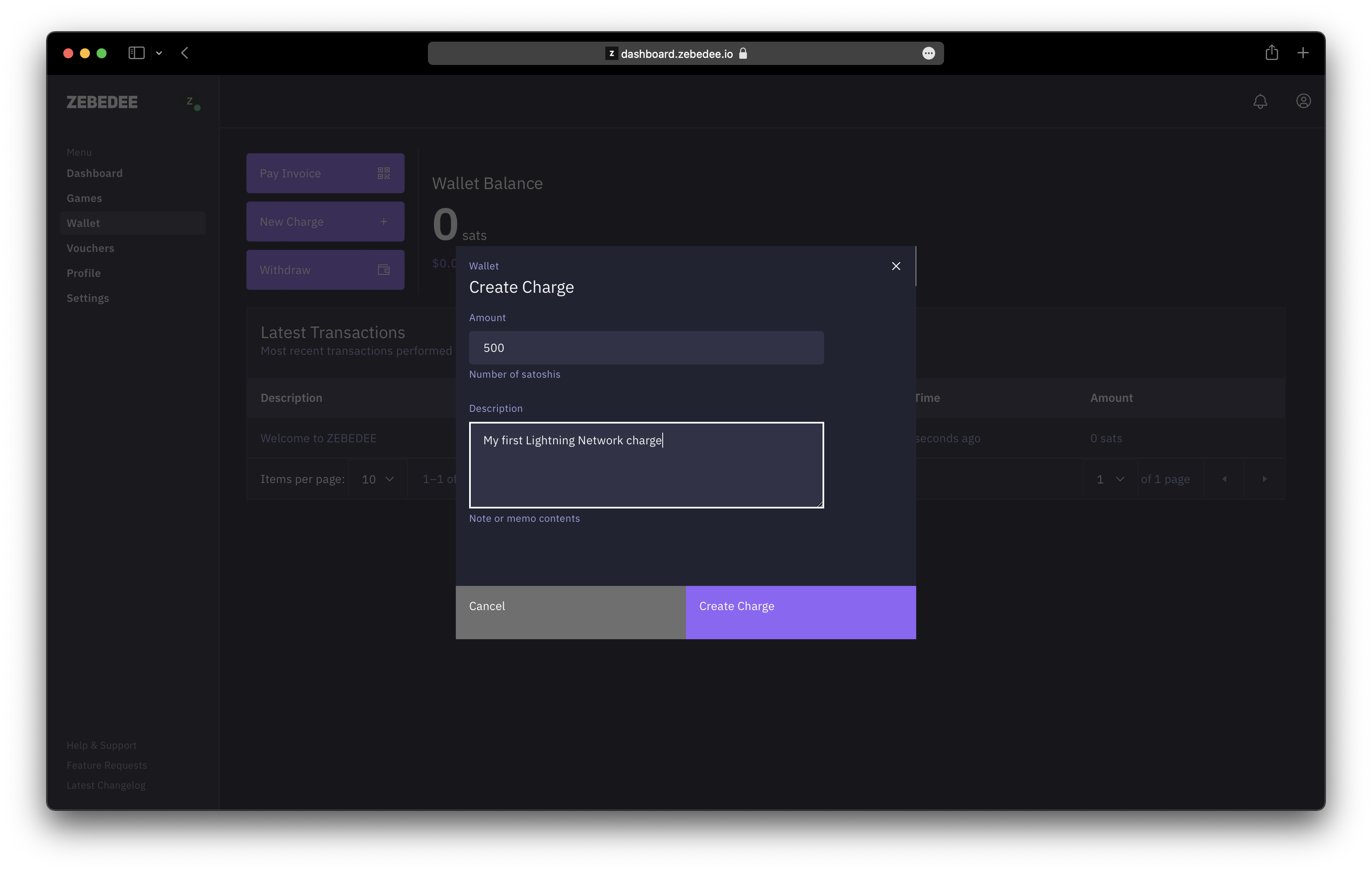This screenshot has width=1372, height=872.
Task: Click the plus icon on New Charge
Action: click(383, 222)
